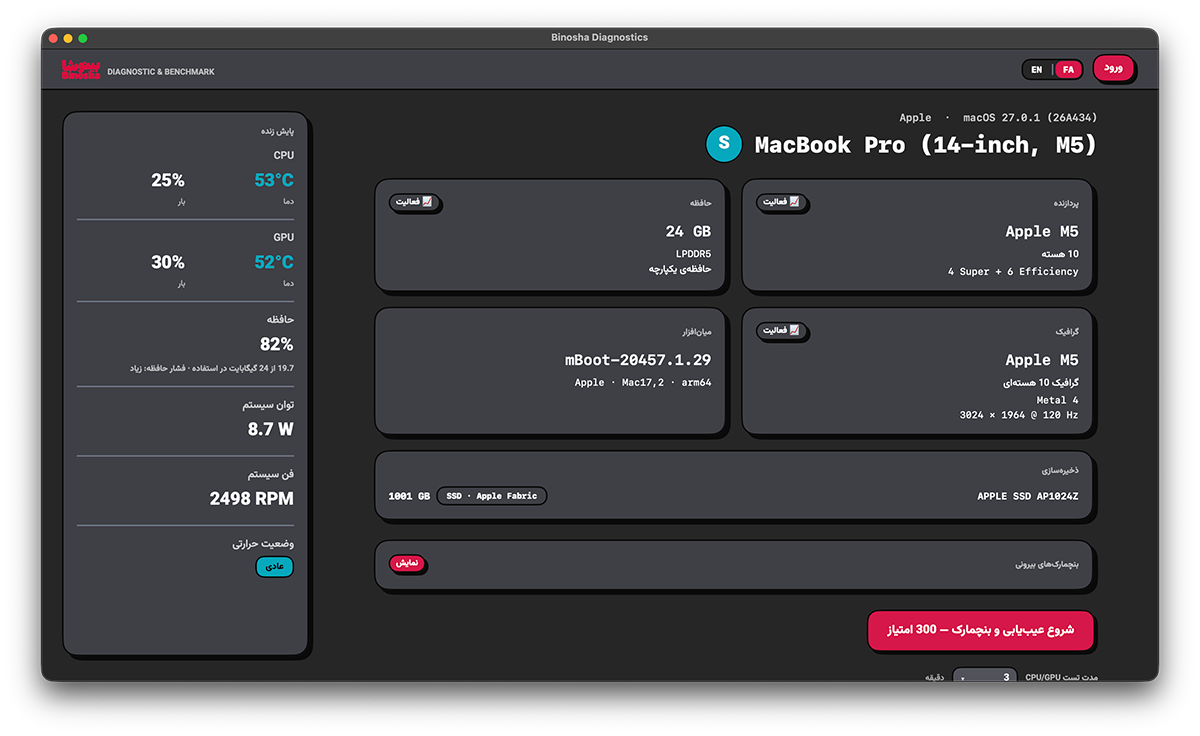Open the فعالیت activity chart for the پردازنده card
1200x736 pixels.
782,202
